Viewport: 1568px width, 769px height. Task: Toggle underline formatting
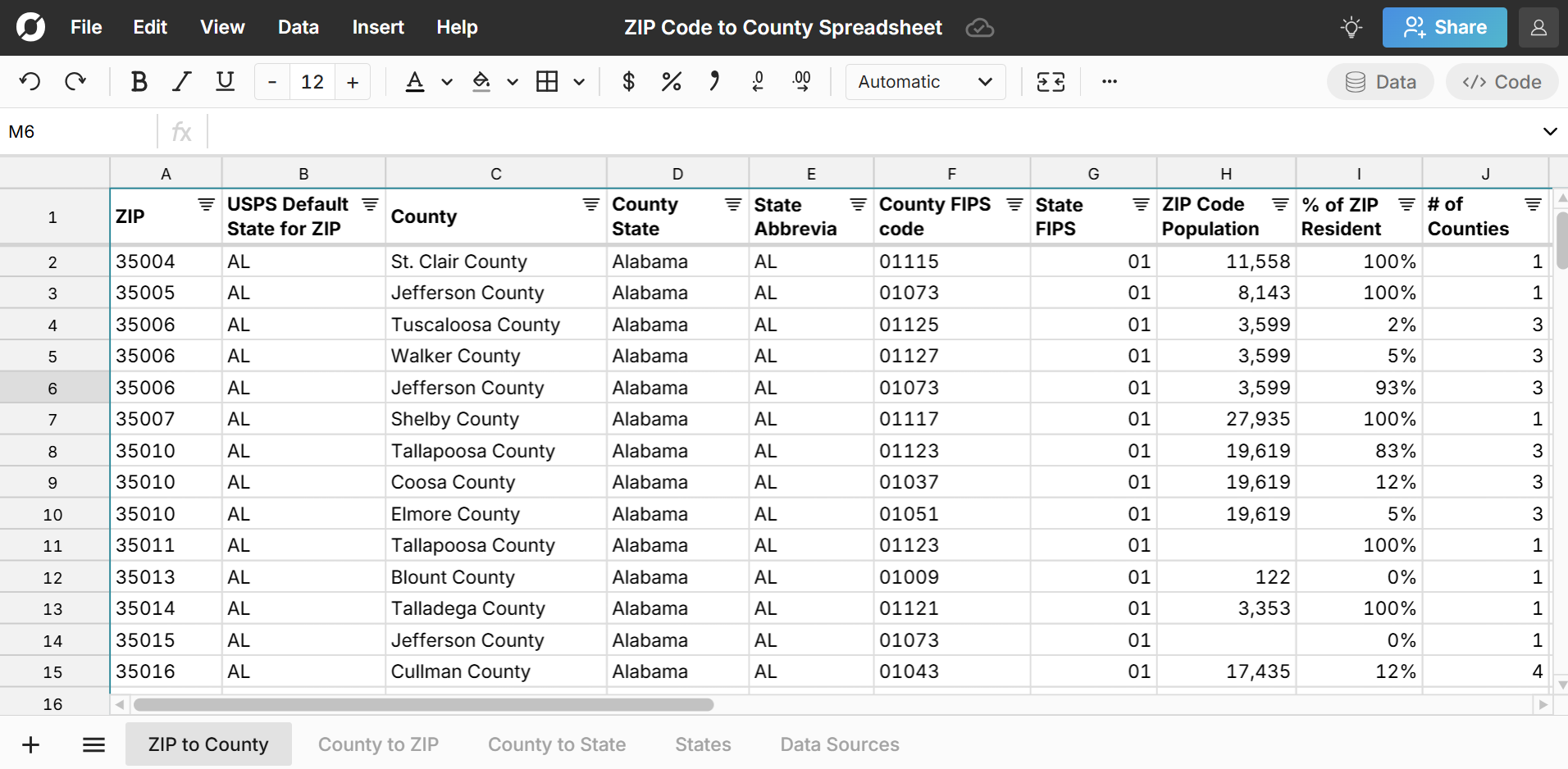point(224,81)
